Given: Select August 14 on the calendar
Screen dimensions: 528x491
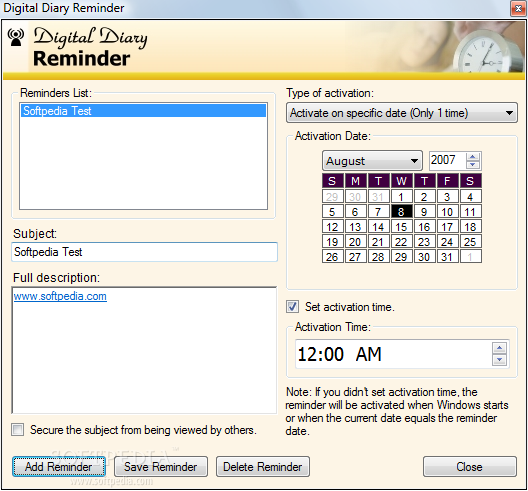Looking at the screenshot, I should [378, 227].
